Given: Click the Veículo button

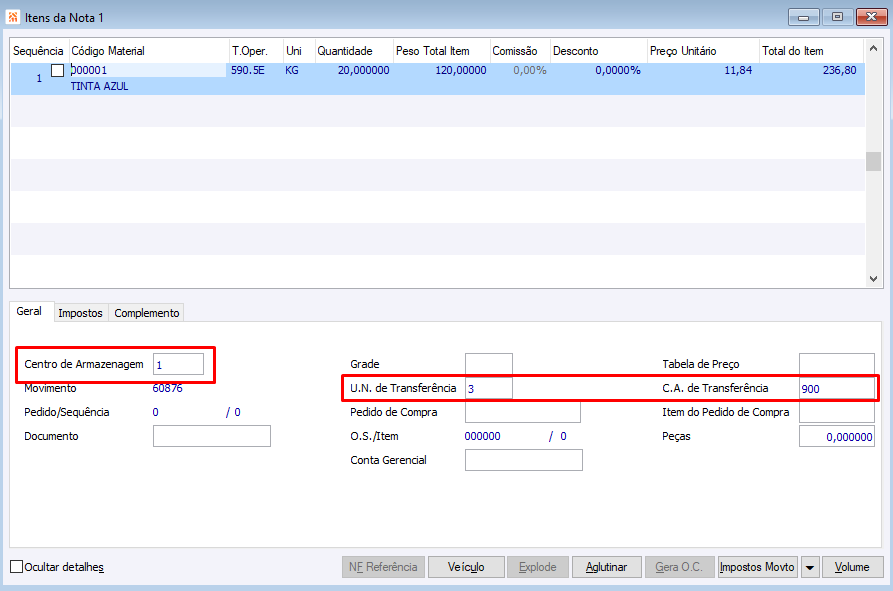Looking at the screenshot, I should pyautogui.click(x=466, y=567).
